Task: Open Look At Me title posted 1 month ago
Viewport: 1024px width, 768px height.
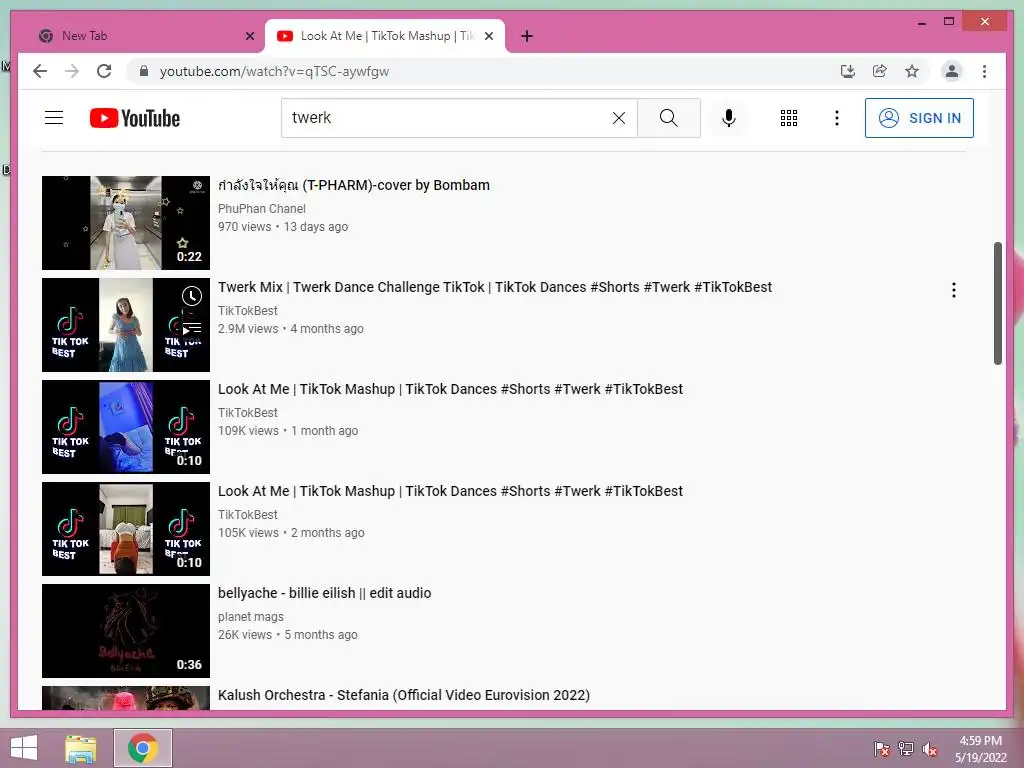Action: click(x=451, y=389)
